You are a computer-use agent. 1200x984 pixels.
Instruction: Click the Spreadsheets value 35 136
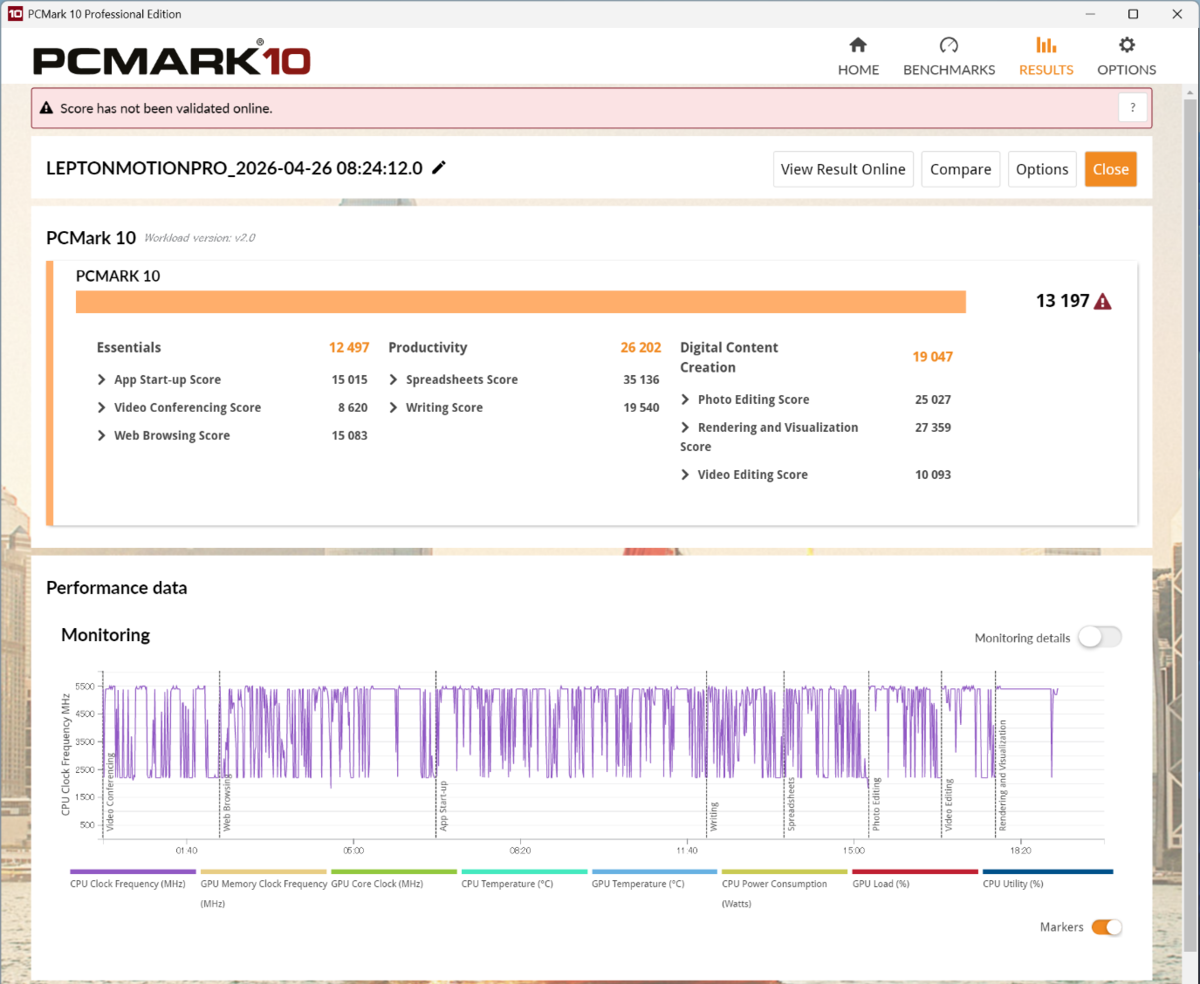(642, 380)
